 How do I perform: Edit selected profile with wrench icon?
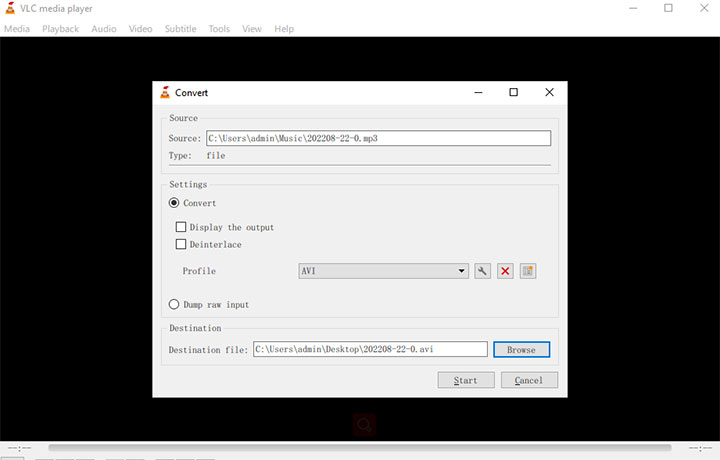pos(482,271)
